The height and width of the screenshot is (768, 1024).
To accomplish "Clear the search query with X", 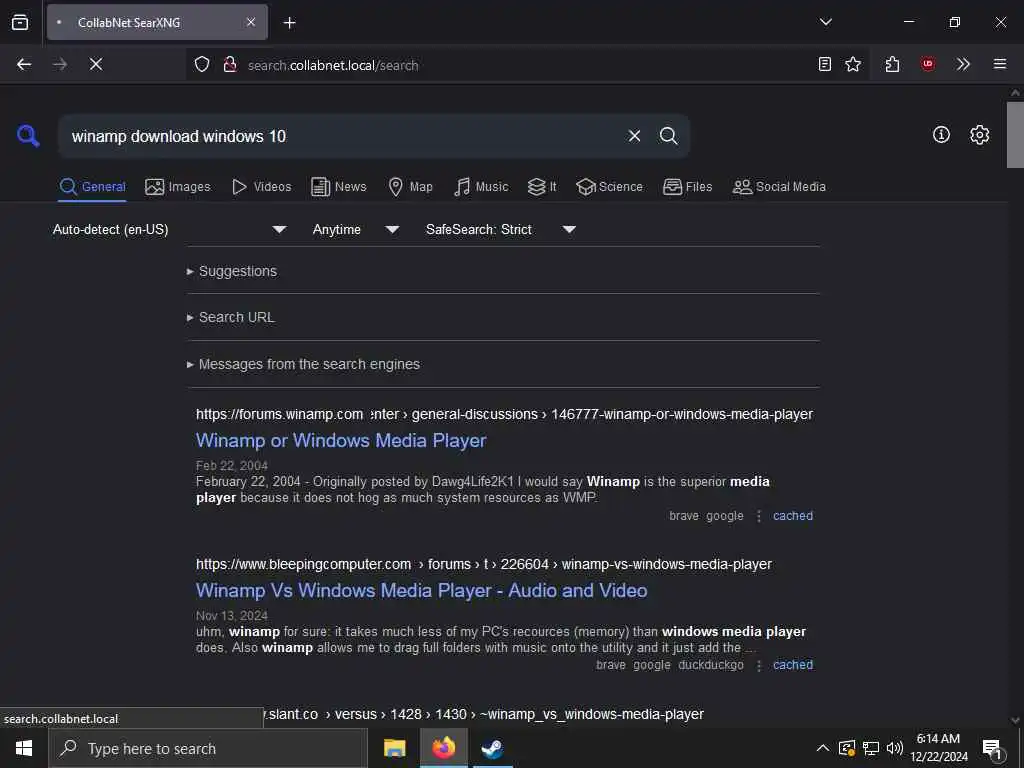I will pos(634,136).
